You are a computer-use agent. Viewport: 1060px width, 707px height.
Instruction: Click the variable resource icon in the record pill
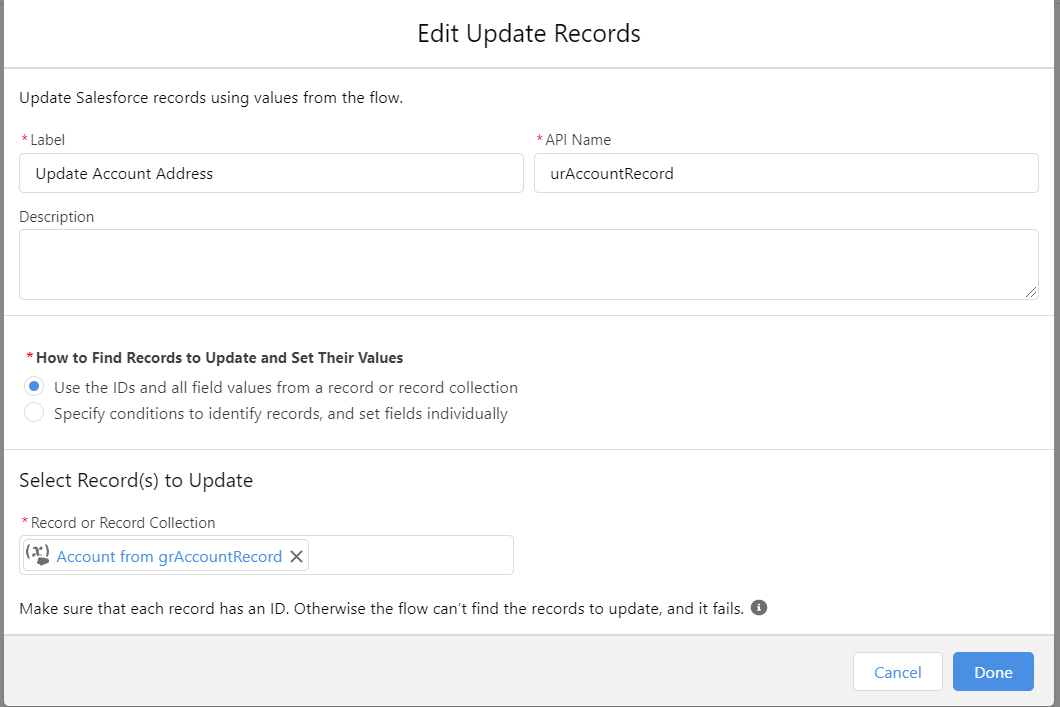pos(38,555)
